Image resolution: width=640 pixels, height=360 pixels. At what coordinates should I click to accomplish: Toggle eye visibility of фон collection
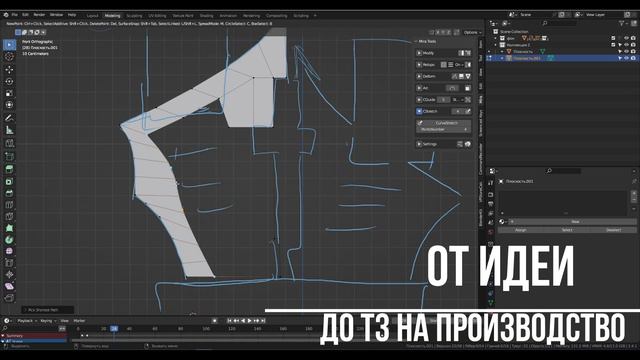coord(626,38)
